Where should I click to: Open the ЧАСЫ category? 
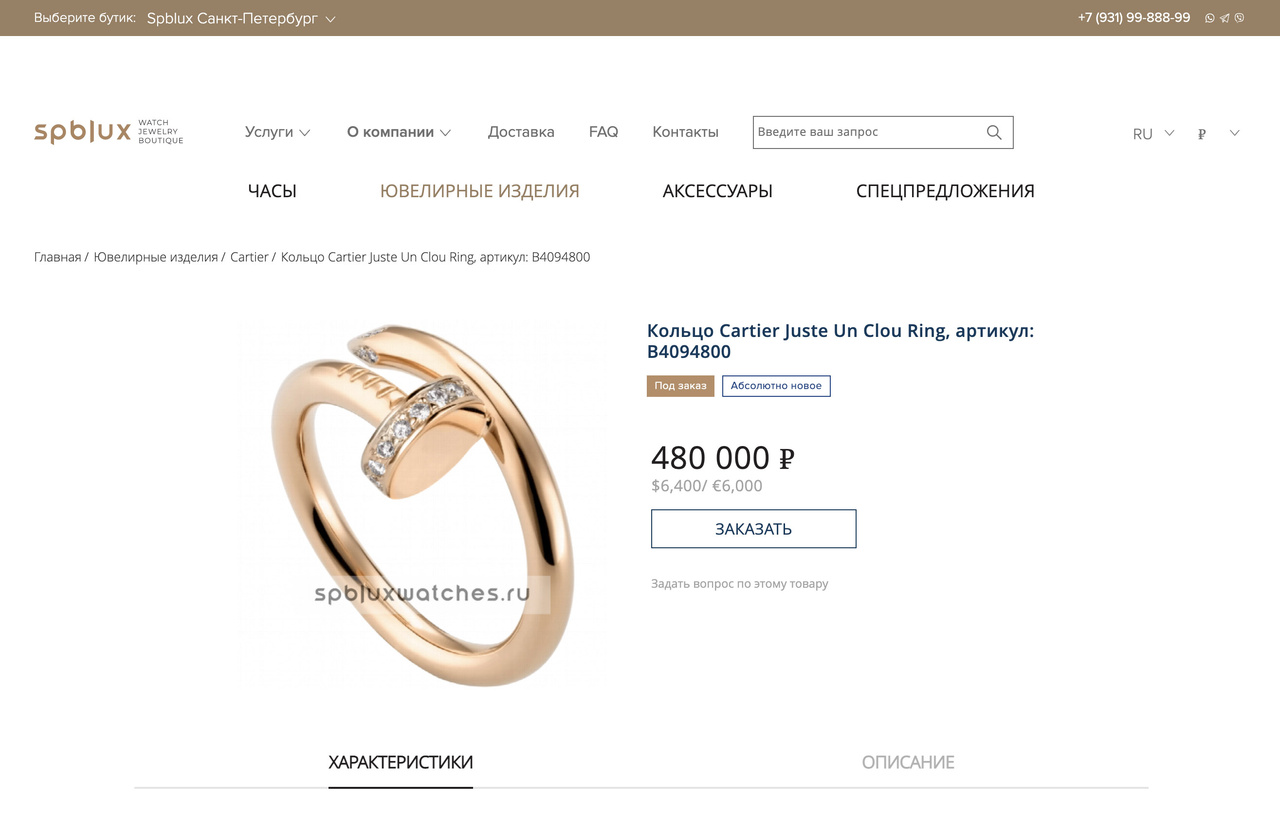(272, 191)
